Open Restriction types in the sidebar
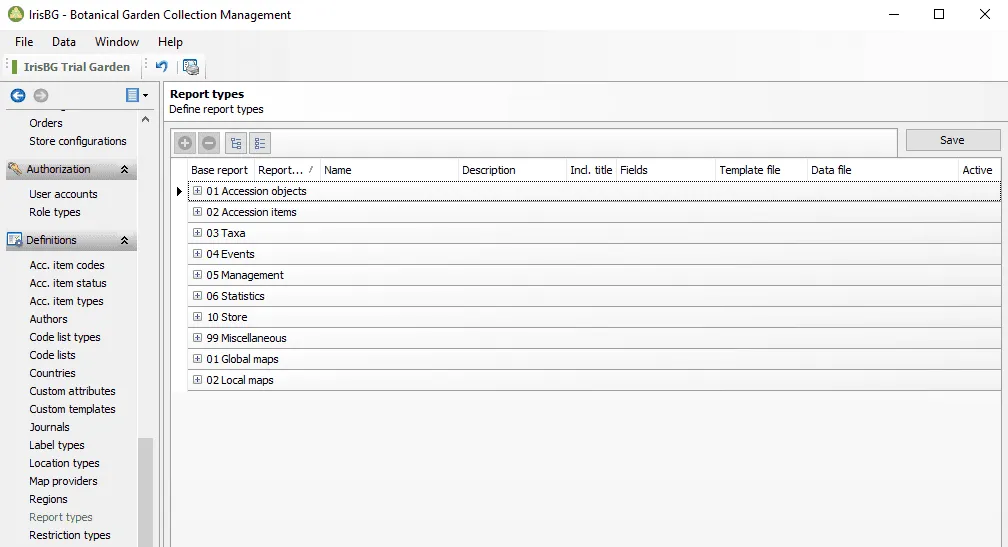Screen dimensions: 1008x547 69,535
